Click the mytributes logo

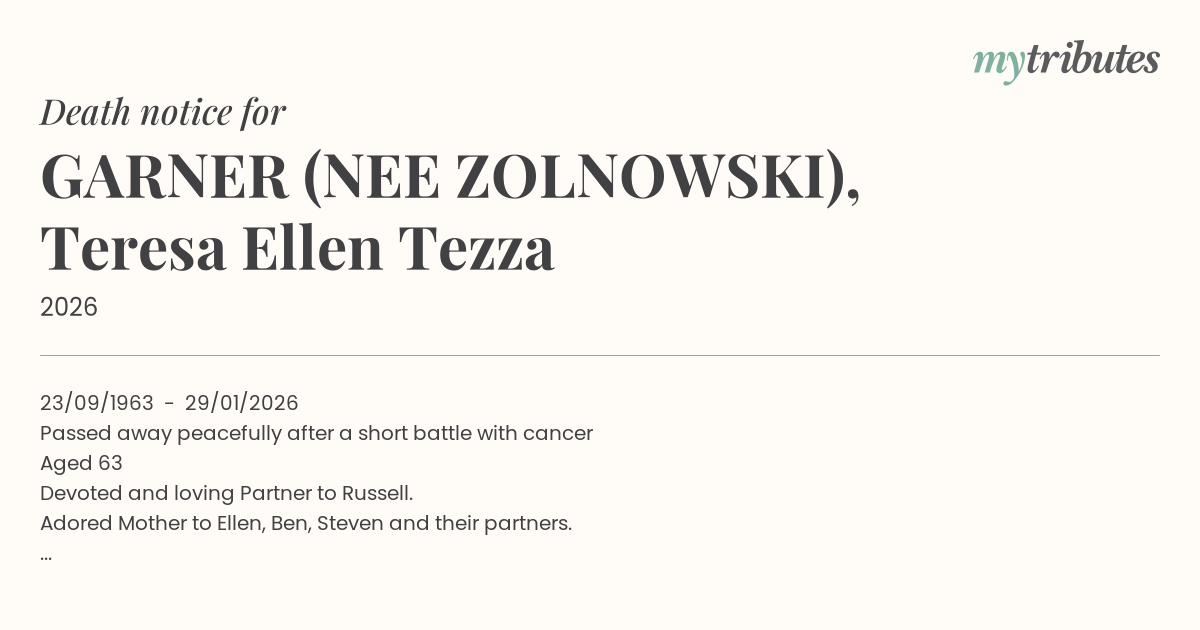point(1066,61)
